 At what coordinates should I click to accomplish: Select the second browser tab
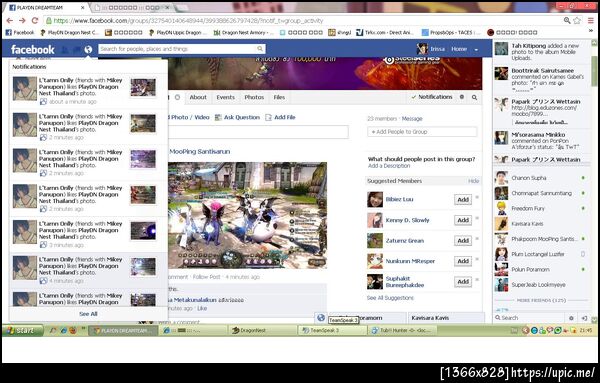coord(132,8)
